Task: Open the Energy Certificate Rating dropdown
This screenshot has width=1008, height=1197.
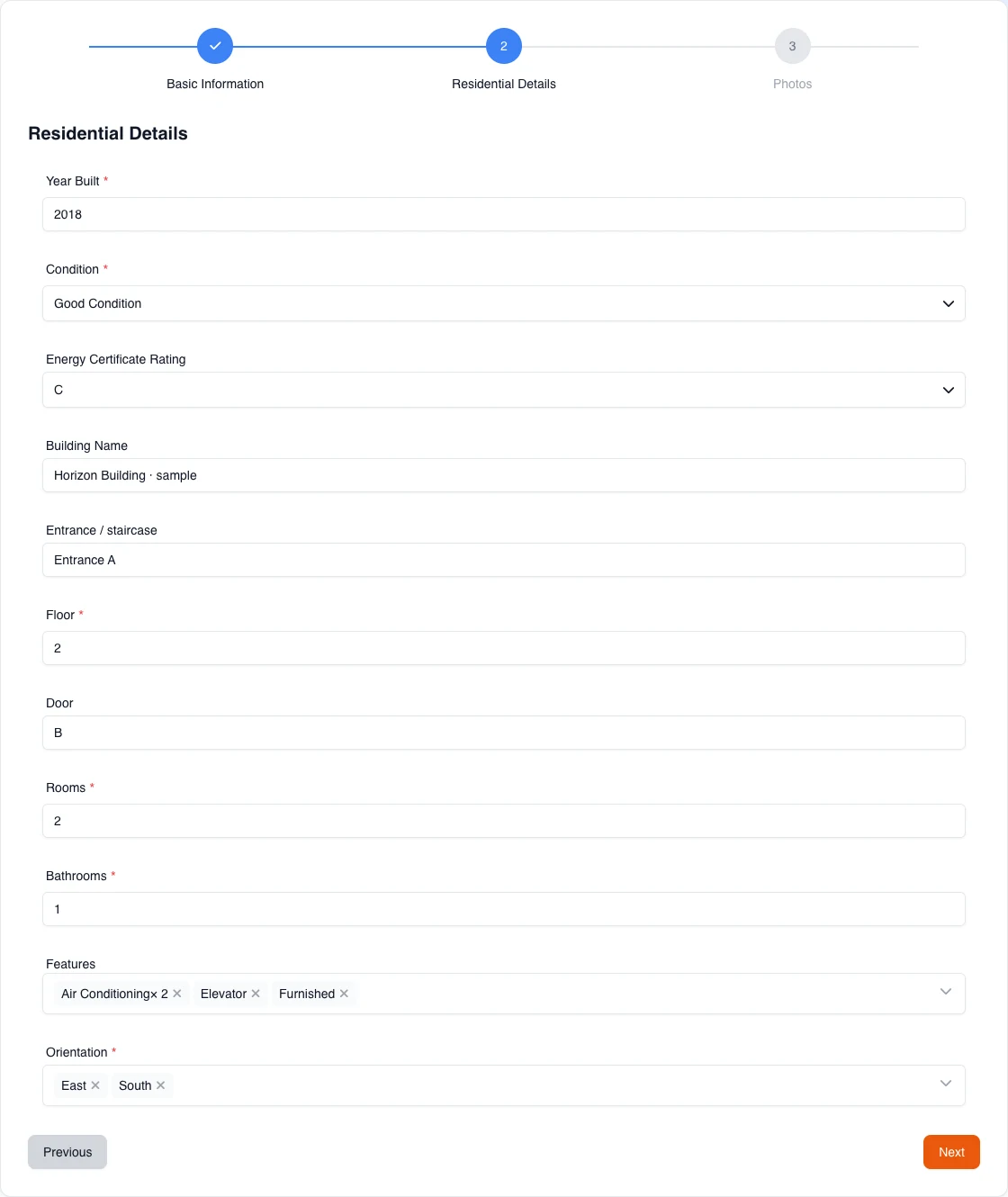Action: click(504, 390)
